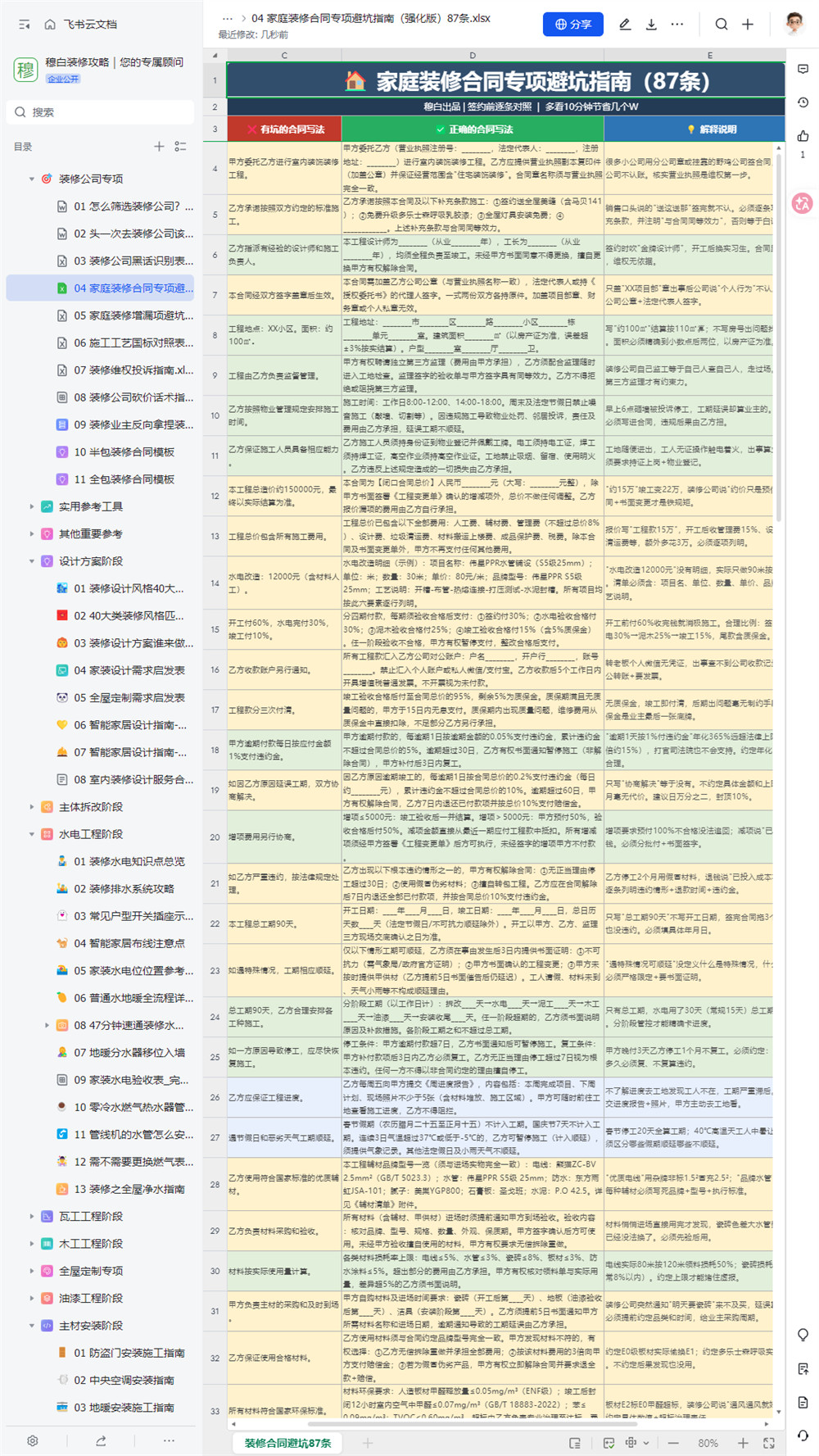Click the plus icon in the header
819x1456 pixels.
click(x=748, y=25)
